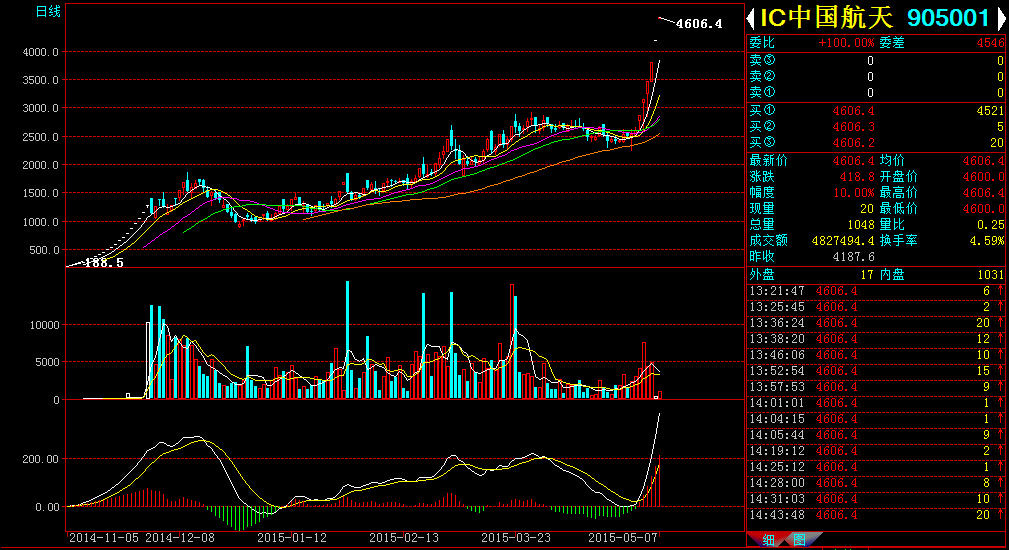This screenshot has height=550, width=1009.
Task: Select the 14:31:03 trade tick row
Action: click(876, 499)
